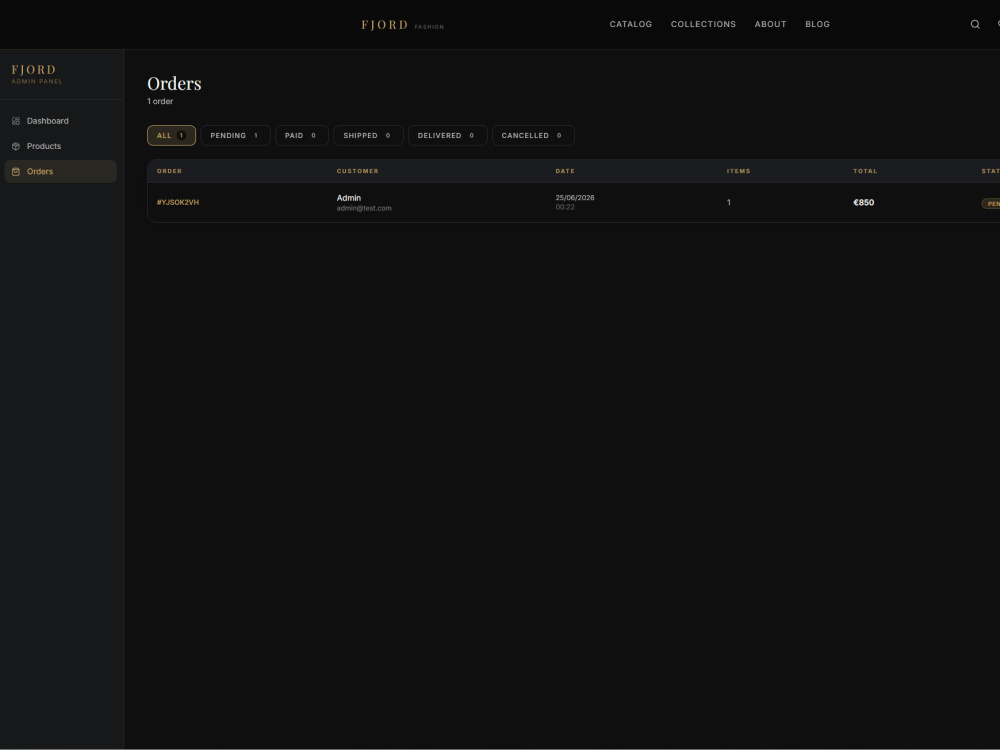Click the date 25/06/2026

click(x=575, y=198)
